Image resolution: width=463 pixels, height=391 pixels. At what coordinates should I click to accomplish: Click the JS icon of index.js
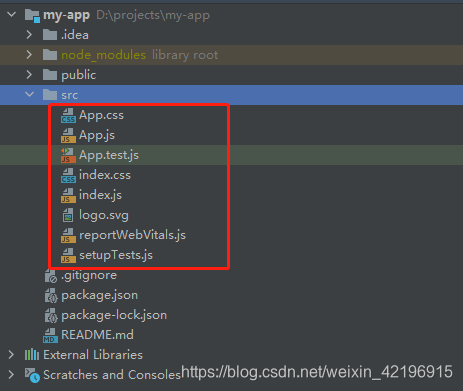click(68, 195)
